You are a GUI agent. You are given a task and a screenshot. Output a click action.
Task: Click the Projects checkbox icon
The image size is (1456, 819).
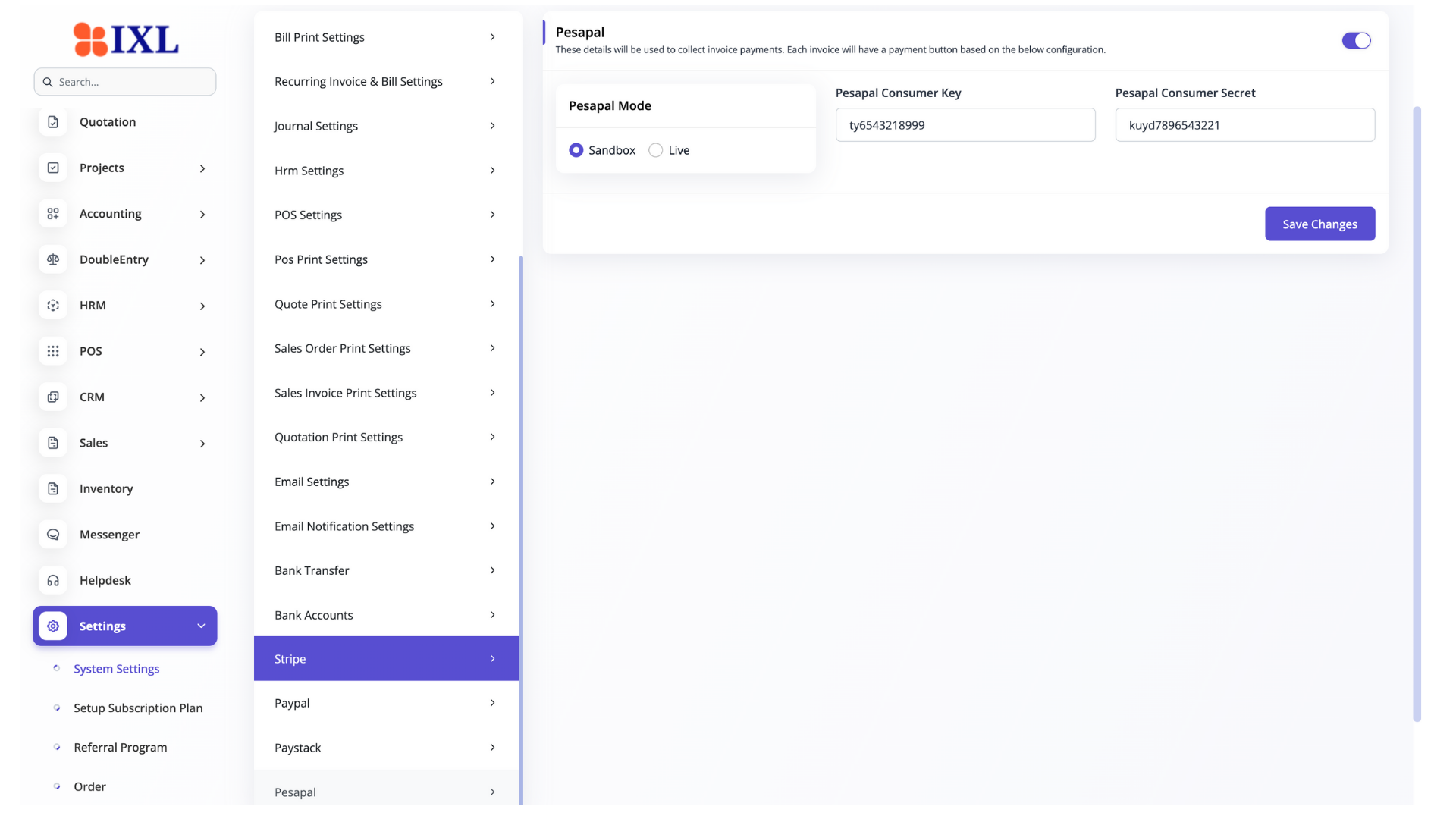[x=53, y=168]
